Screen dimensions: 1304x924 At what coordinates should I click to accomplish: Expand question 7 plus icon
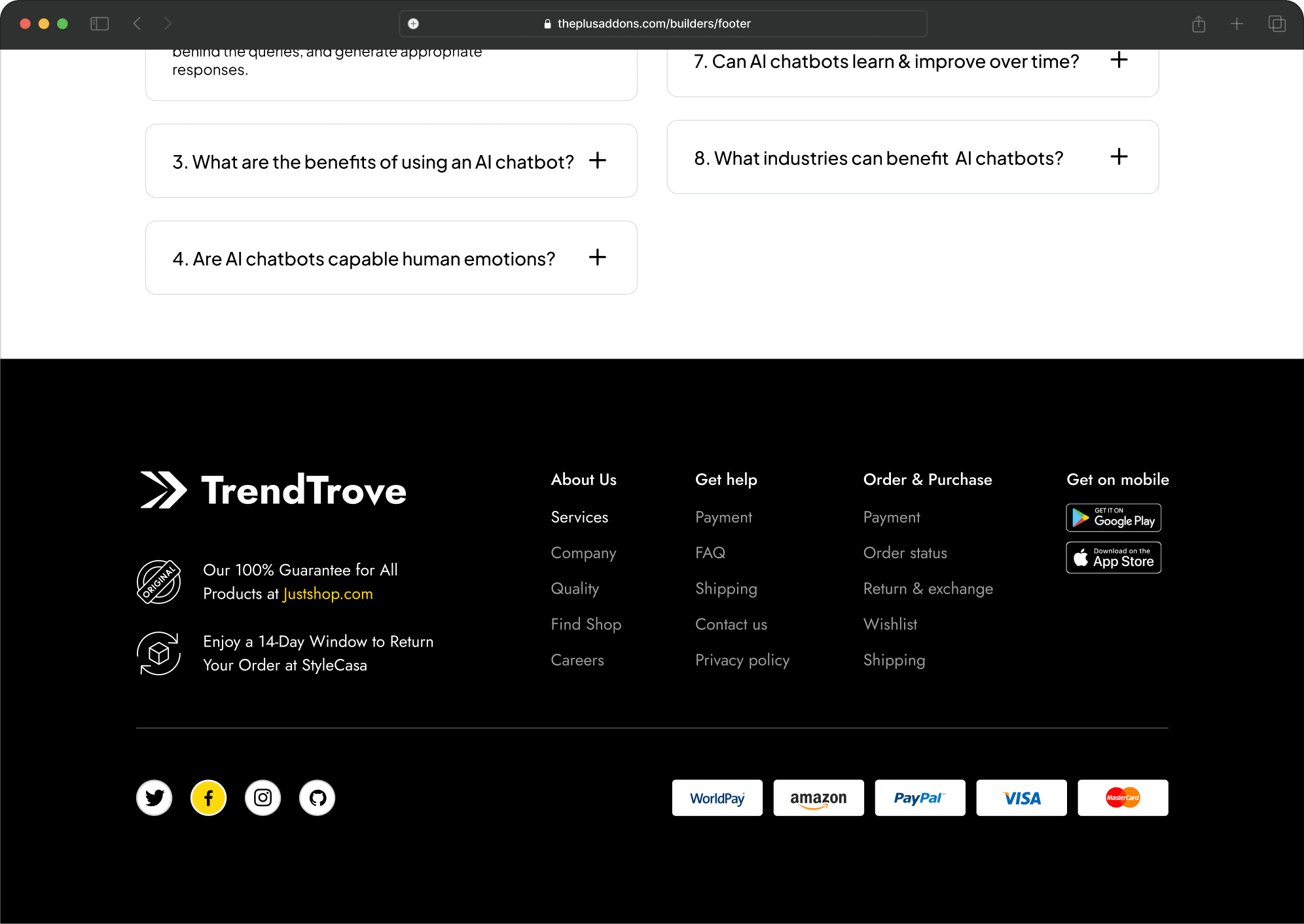click(x=1119, y=60)
